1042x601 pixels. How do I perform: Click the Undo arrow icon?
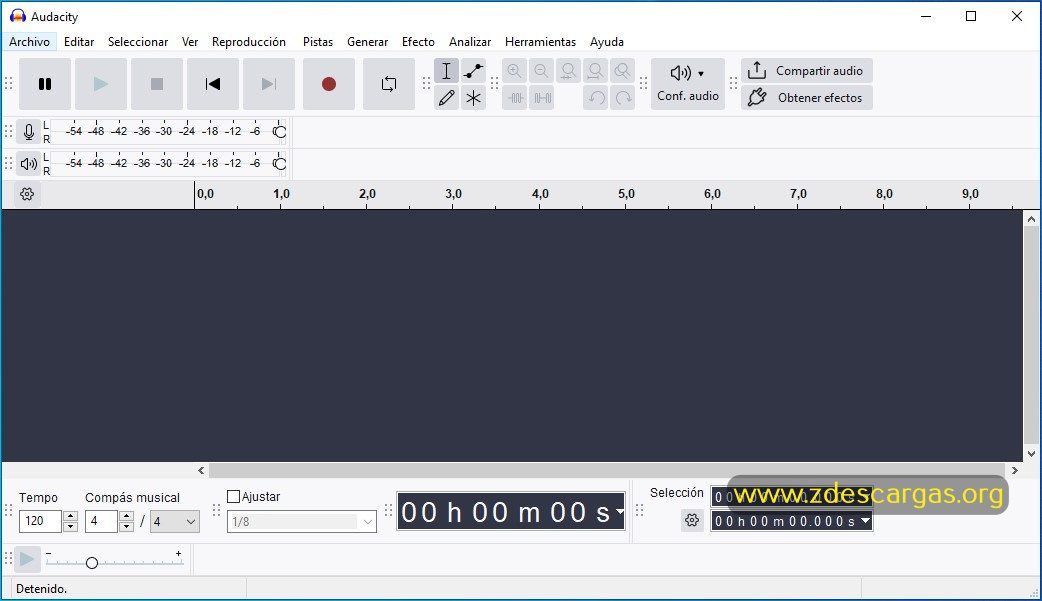point(595,98)
